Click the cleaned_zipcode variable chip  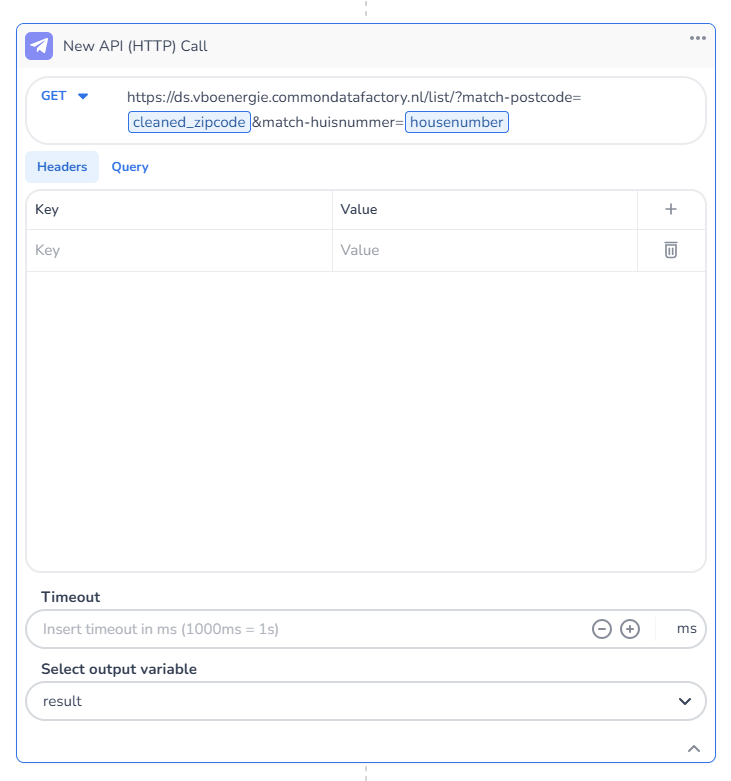click(189, 122)
